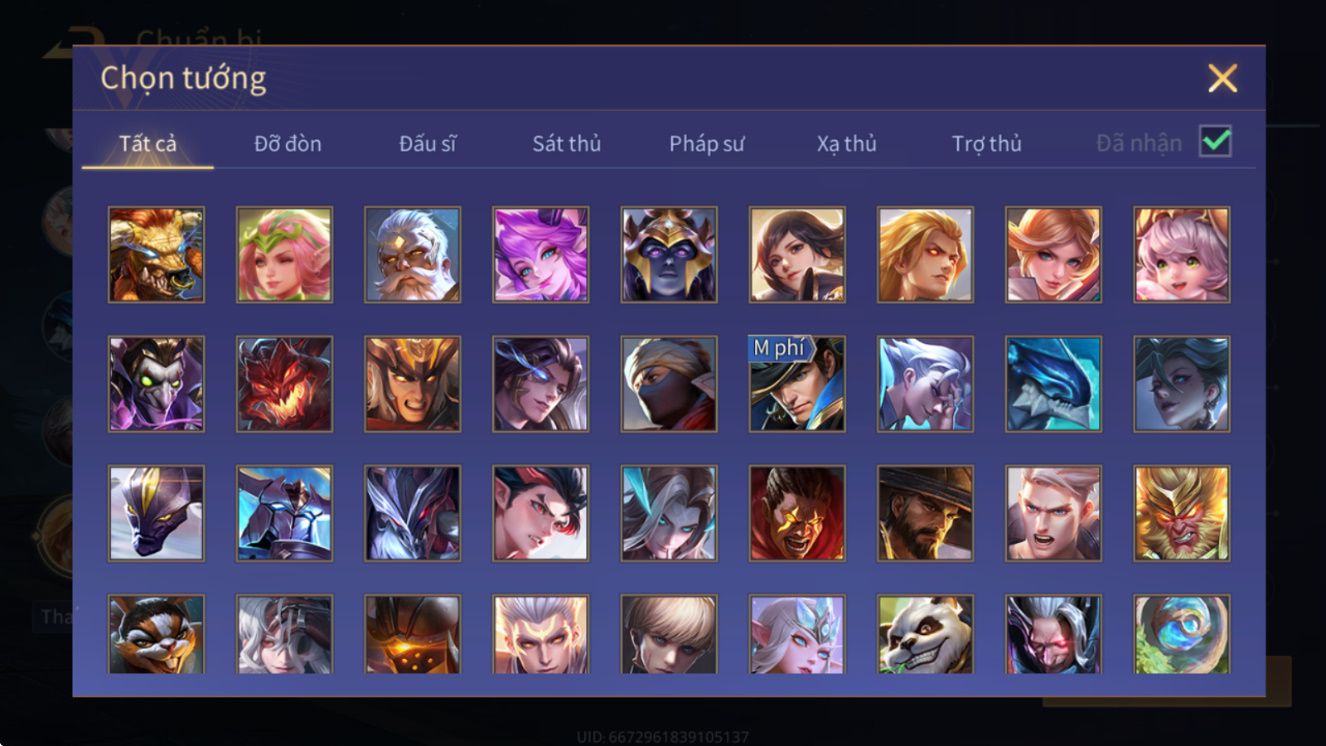The height and width of the screenshot is (746, 1326).
Task: Switch to the Đỡ đòn tab
Action: (288, 144)
